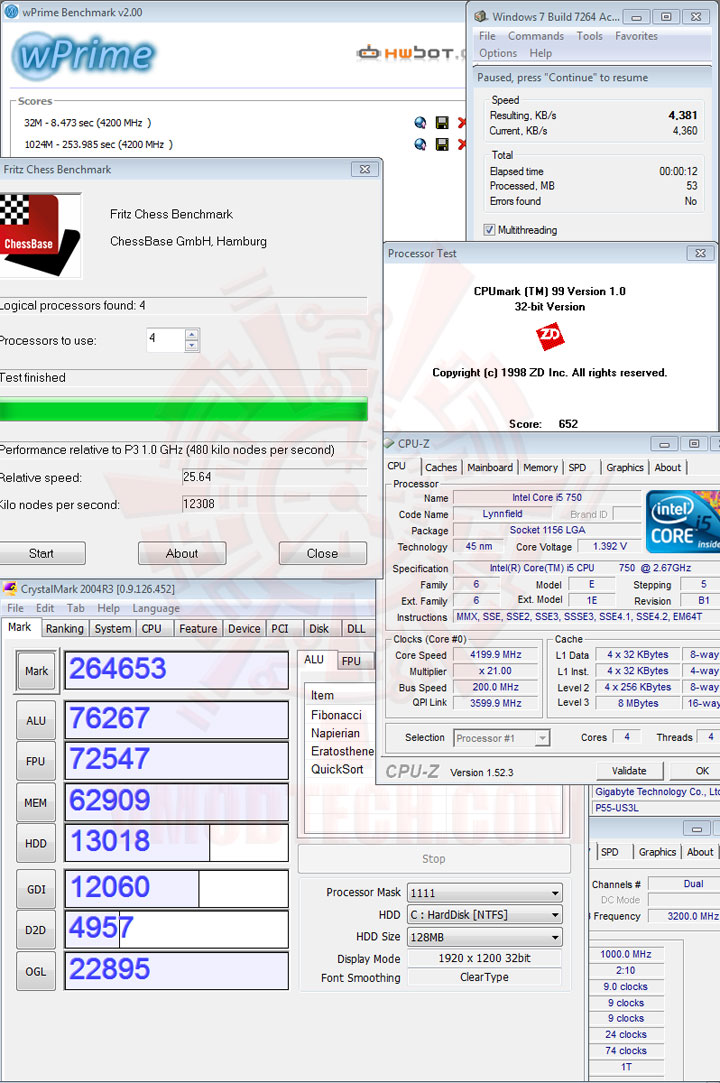Viewport: 720px width, 1083px height.
Task: Click the Resulting KB/s value 4,381
Action: click(x=683, y=115)
